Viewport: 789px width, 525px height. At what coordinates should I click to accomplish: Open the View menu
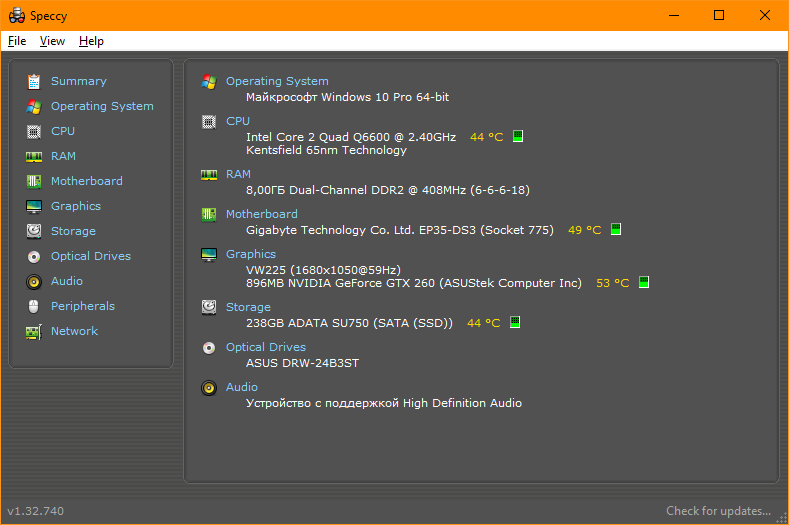pos(52,41)
